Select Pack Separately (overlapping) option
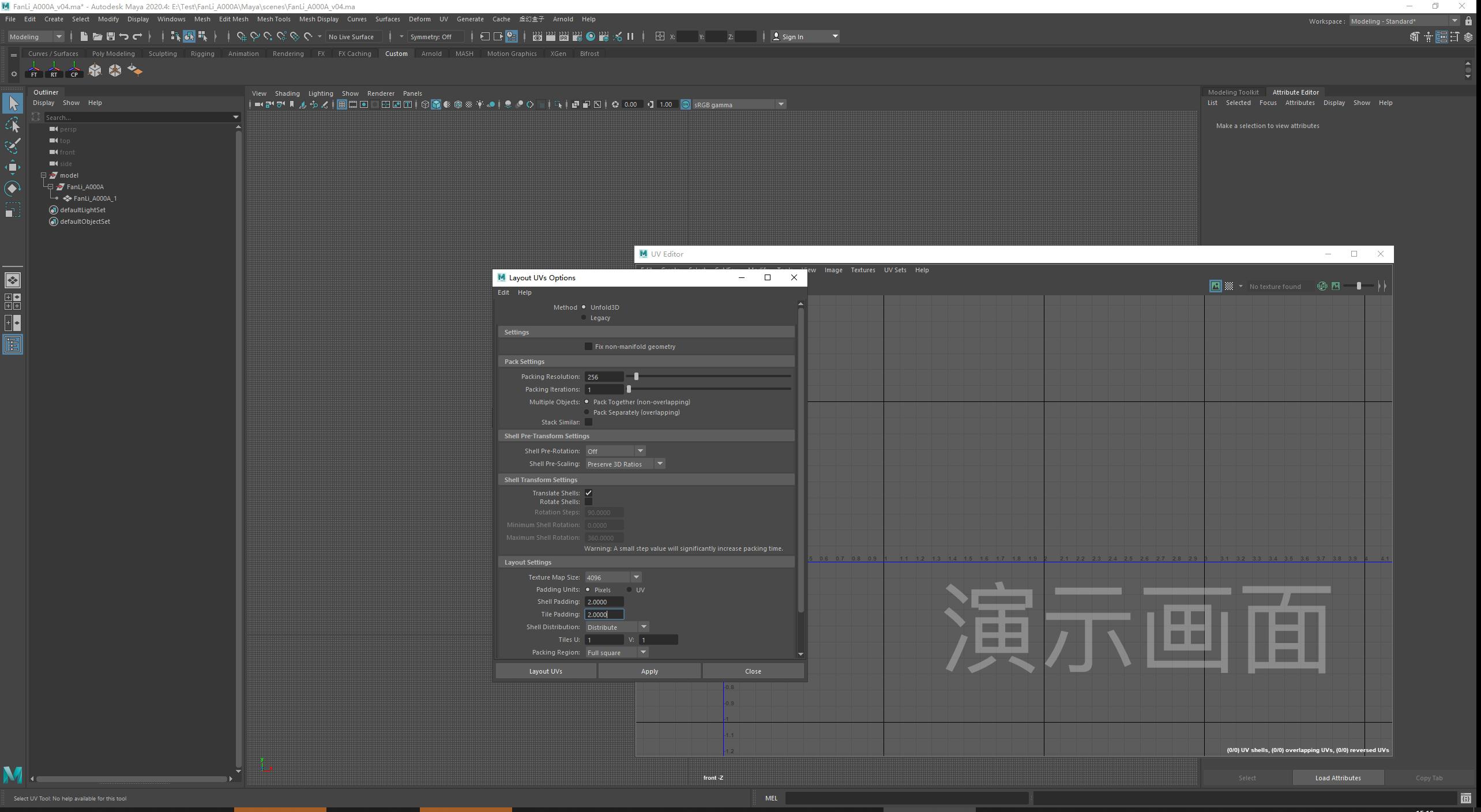This screenshot has width=1481, height=812. pos(587,412)
